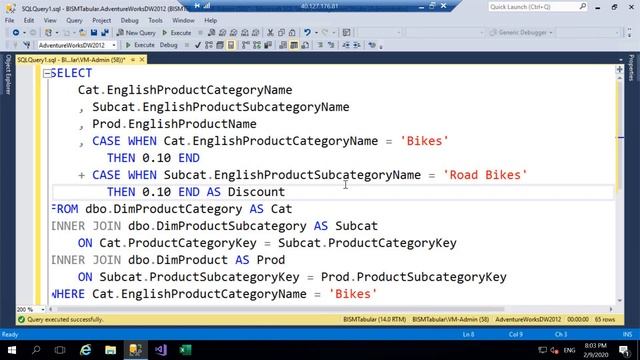Select the Results to Text option
640x360 pixels.
click(283, 45)
